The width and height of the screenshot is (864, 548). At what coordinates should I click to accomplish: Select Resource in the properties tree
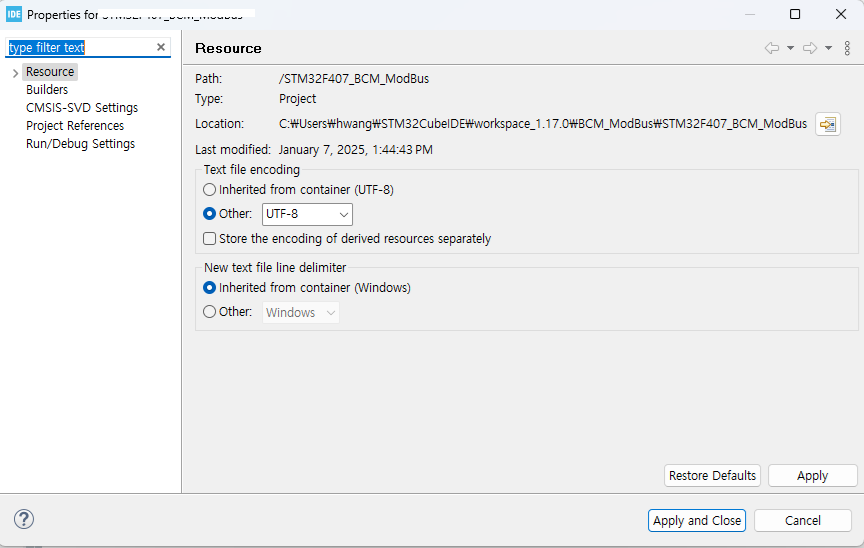(x=50, y=72)
